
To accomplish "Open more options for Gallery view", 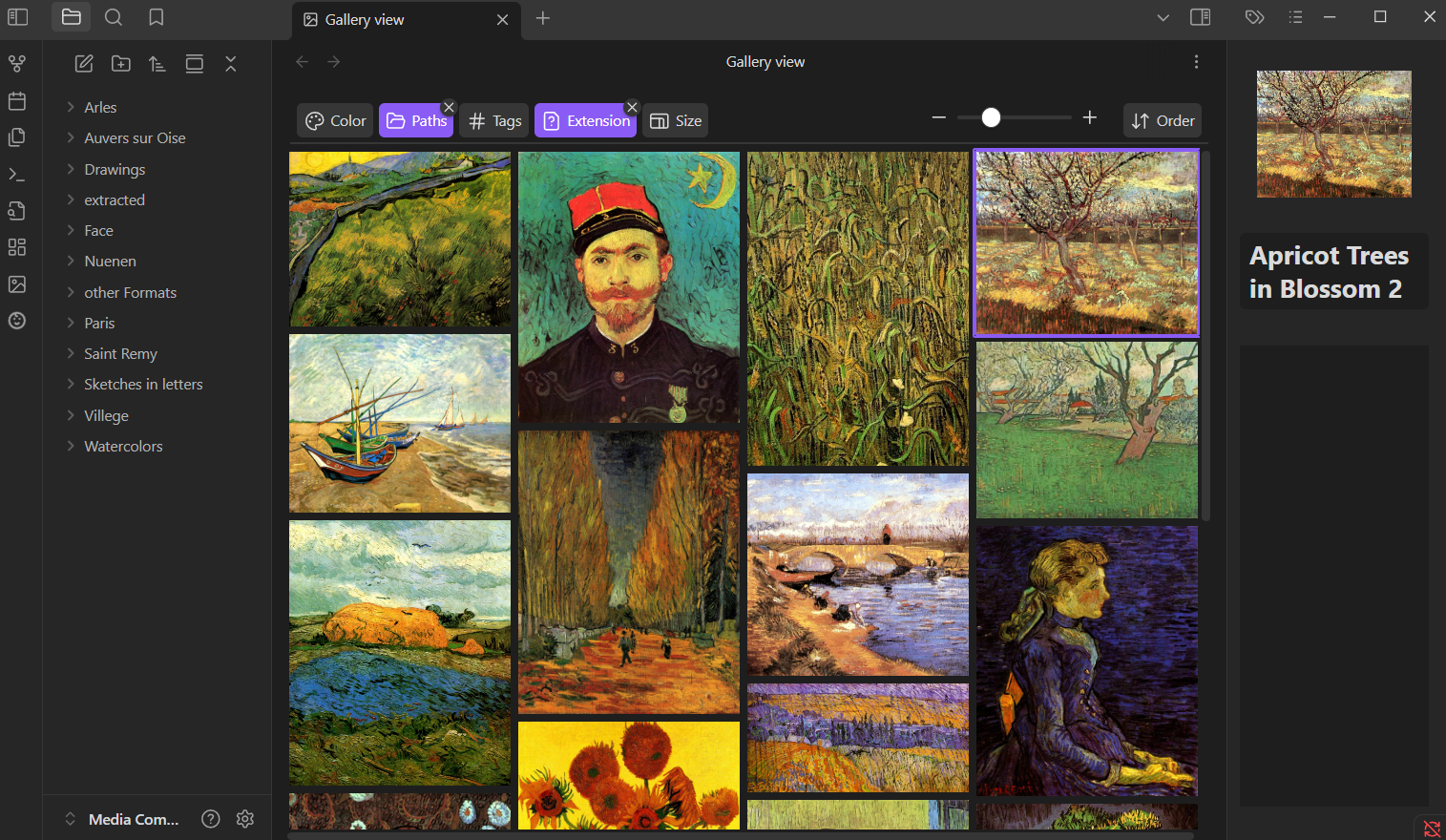I will [x=1196, y=62].
